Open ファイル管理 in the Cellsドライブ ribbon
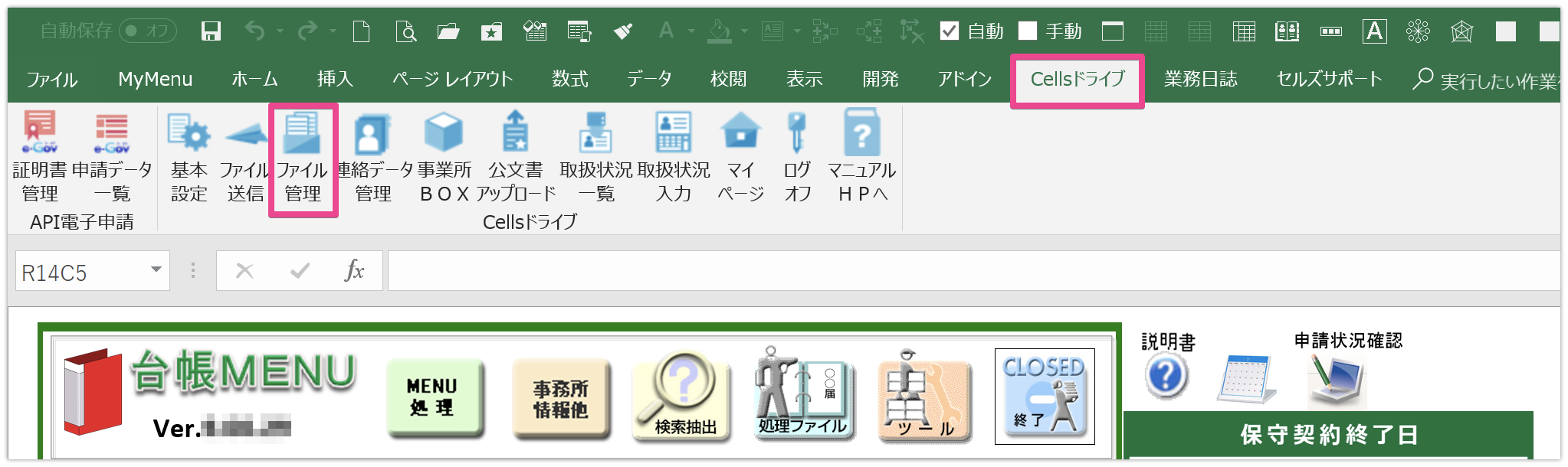The height and width of the screenshot is (467, 1568). [x=303, y=159]
